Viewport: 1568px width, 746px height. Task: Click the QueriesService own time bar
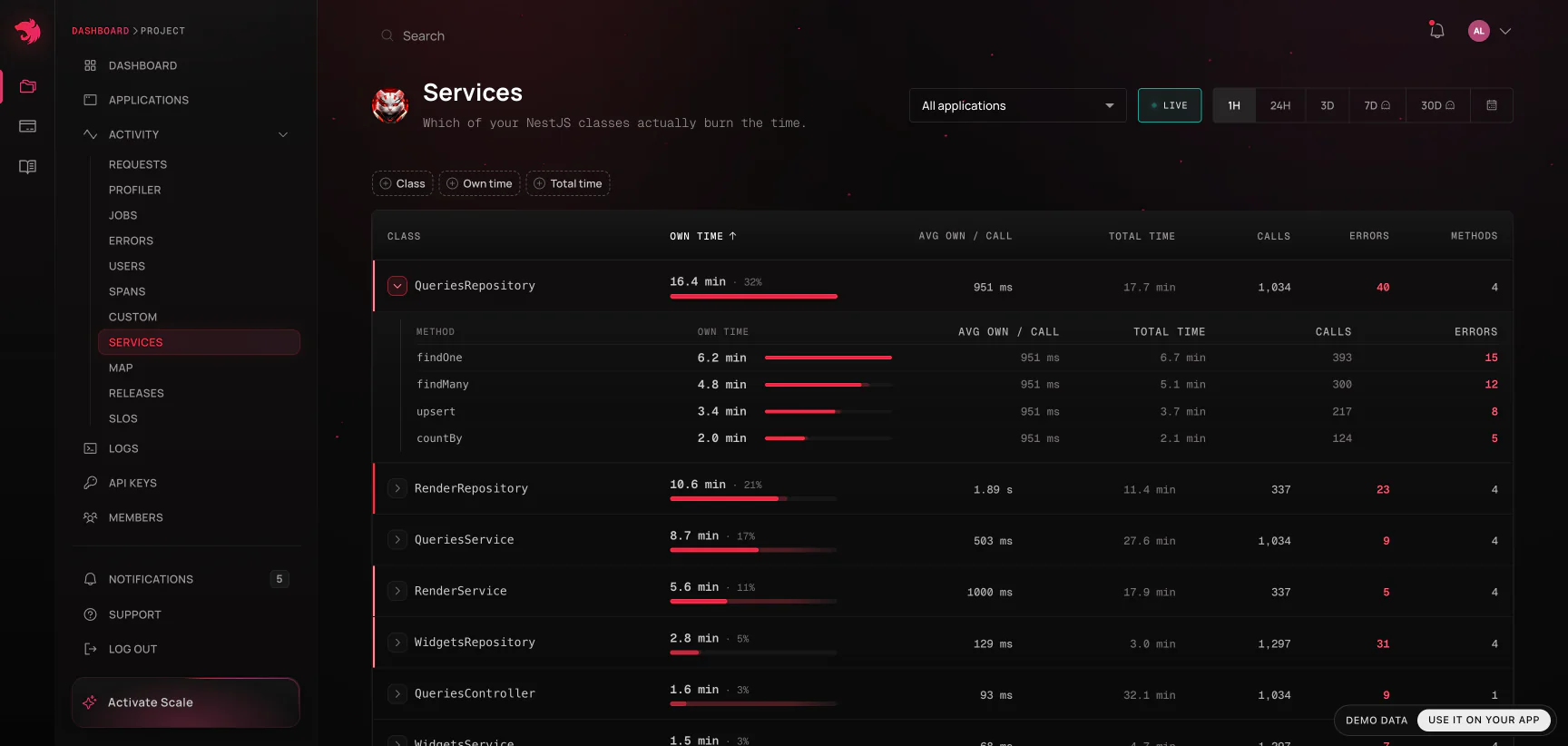click(753, 550)
